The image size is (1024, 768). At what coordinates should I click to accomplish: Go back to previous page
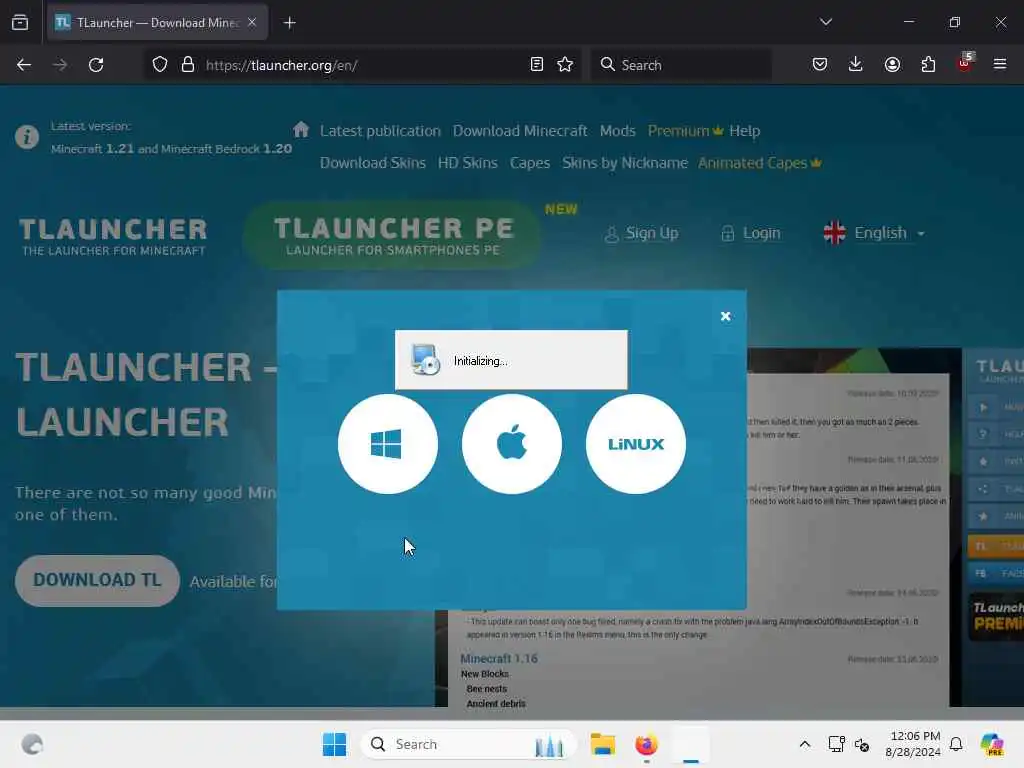click(24, 65)
